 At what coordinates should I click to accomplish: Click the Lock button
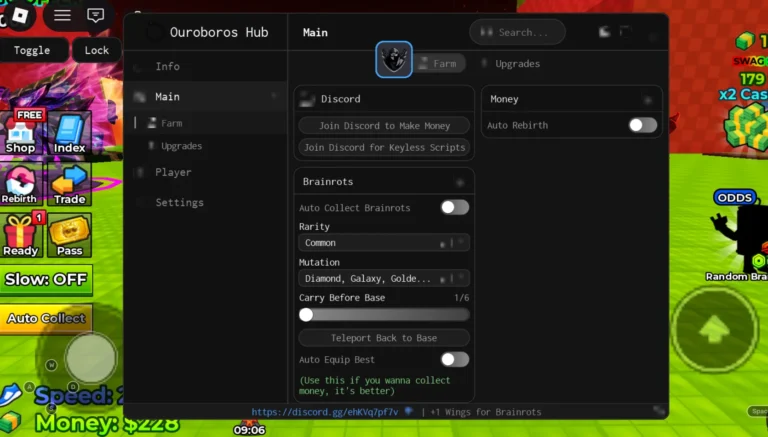pos(96,50)
